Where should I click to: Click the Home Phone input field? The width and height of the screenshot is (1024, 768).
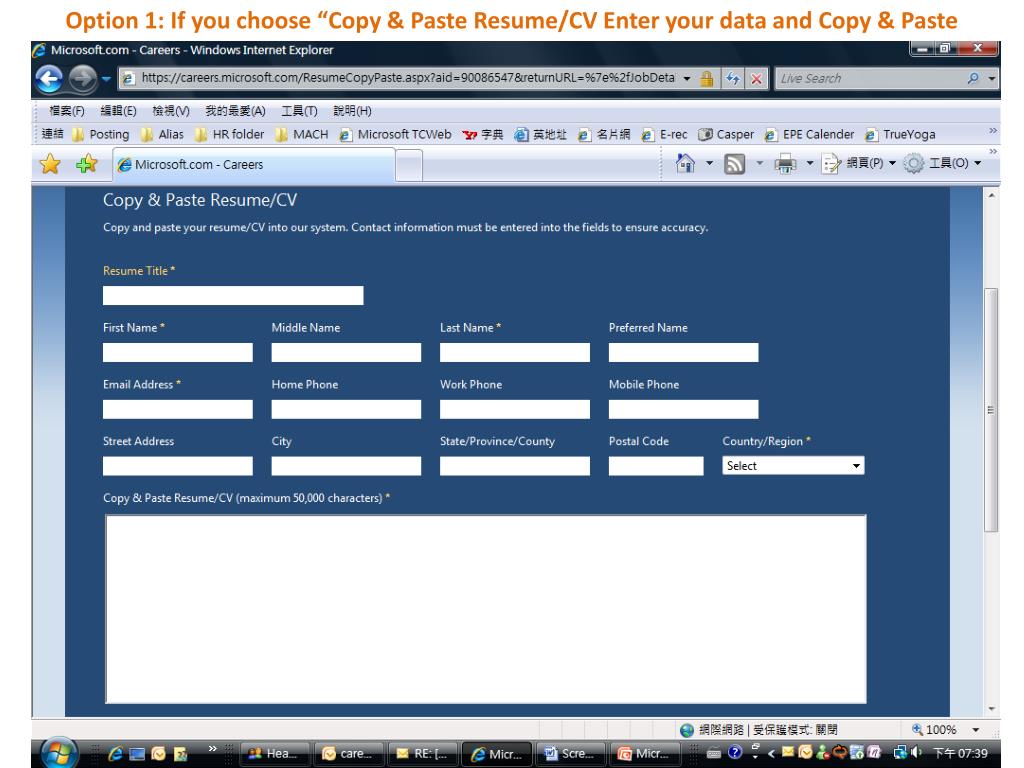click(x=346, y=409)
